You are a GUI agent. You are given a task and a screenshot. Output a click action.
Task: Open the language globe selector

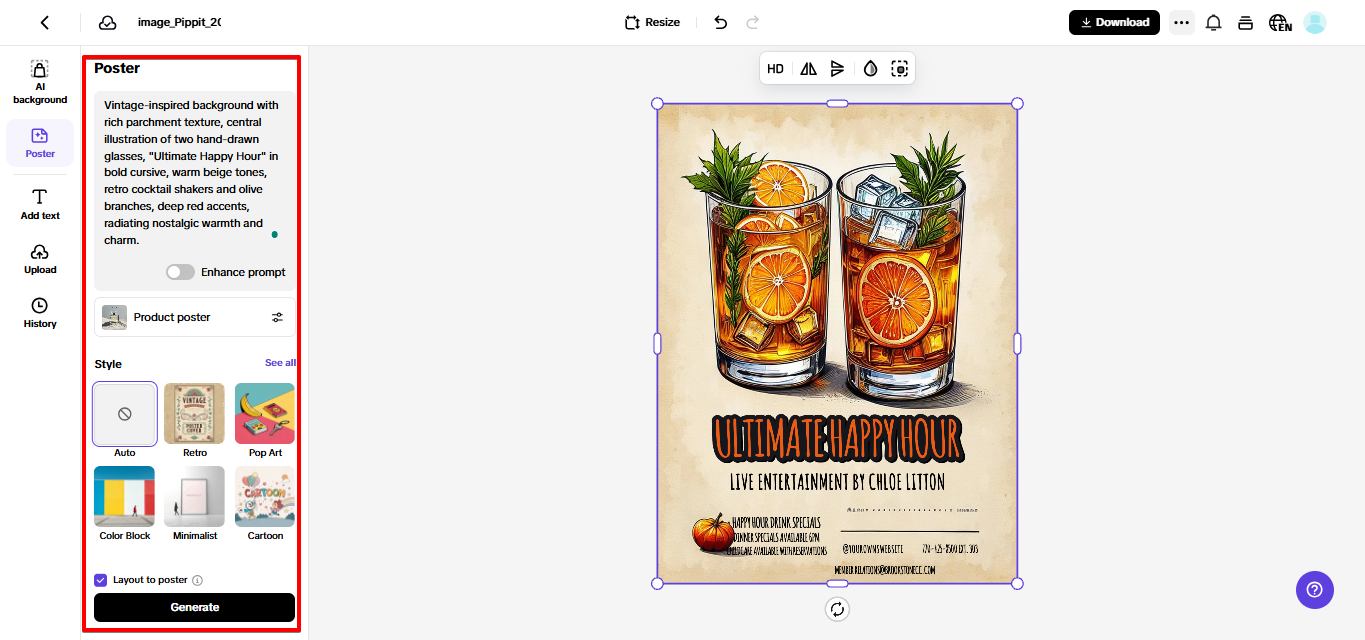pyautogui.click(x=1279, y=22)
